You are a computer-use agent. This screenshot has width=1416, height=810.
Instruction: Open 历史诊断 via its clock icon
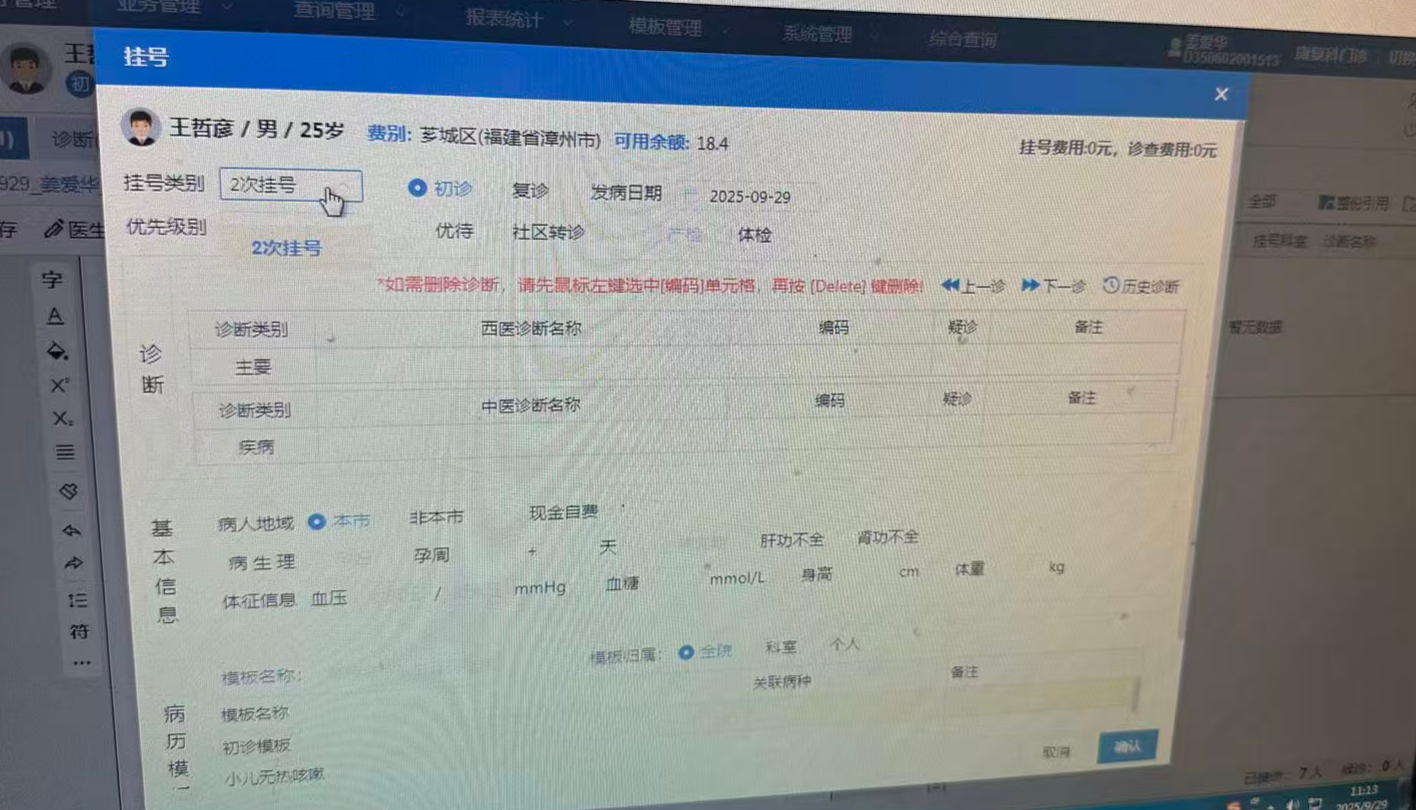(x=1111, y=286)
